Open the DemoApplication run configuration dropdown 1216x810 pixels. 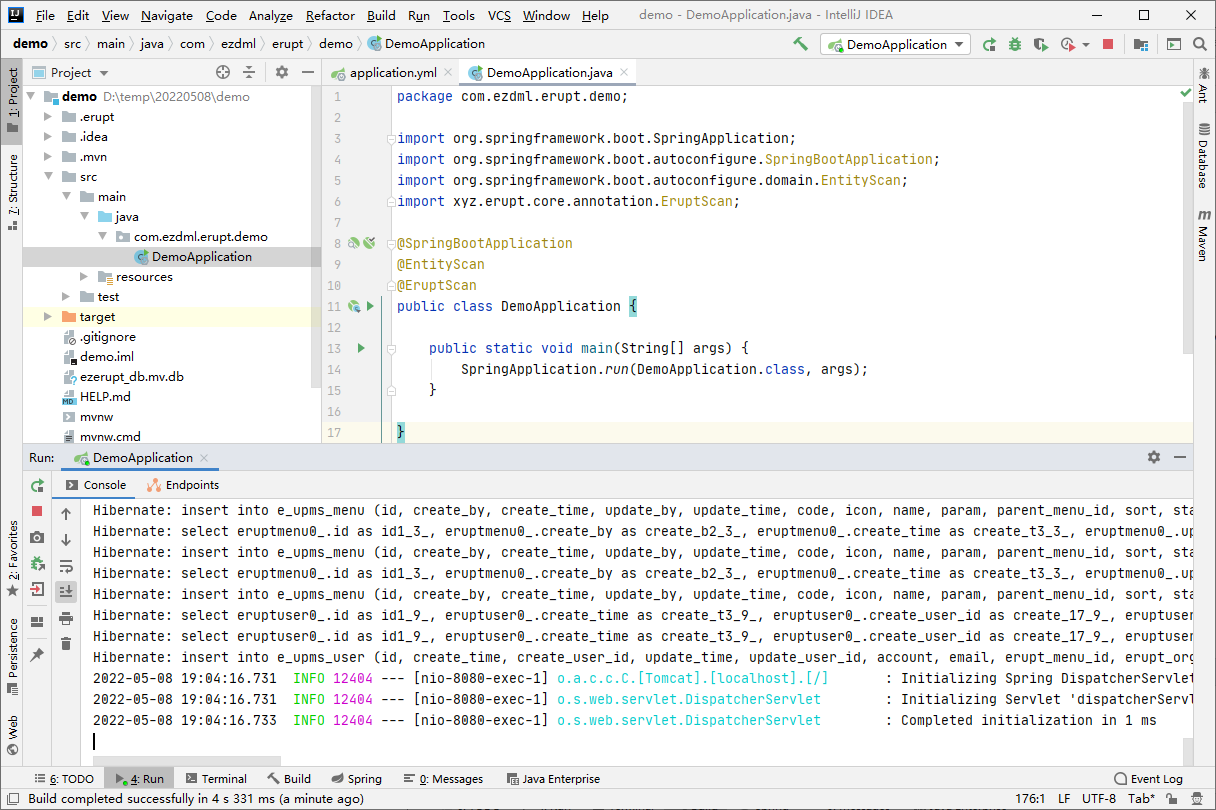895,44
